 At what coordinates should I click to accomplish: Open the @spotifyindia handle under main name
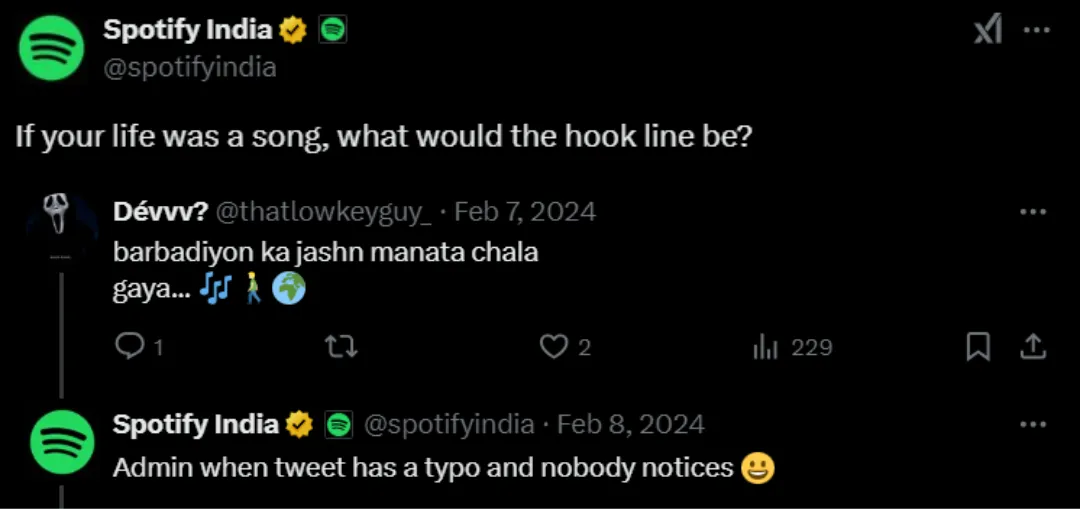[x=190, y=67]
